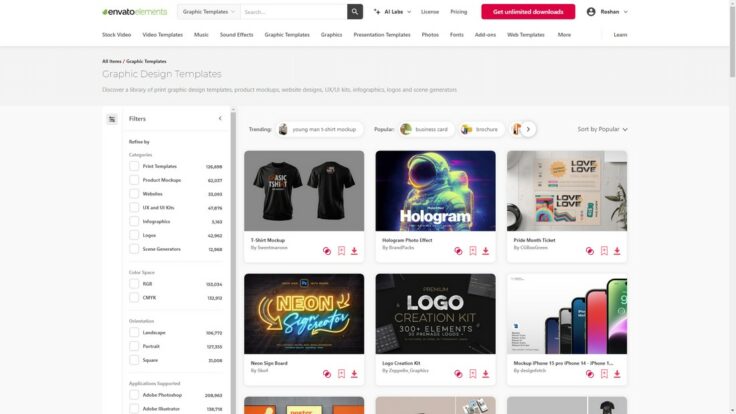Open the Sort by Popular dropdown
This screenshot has width=736, height=414.
point(602,129)
